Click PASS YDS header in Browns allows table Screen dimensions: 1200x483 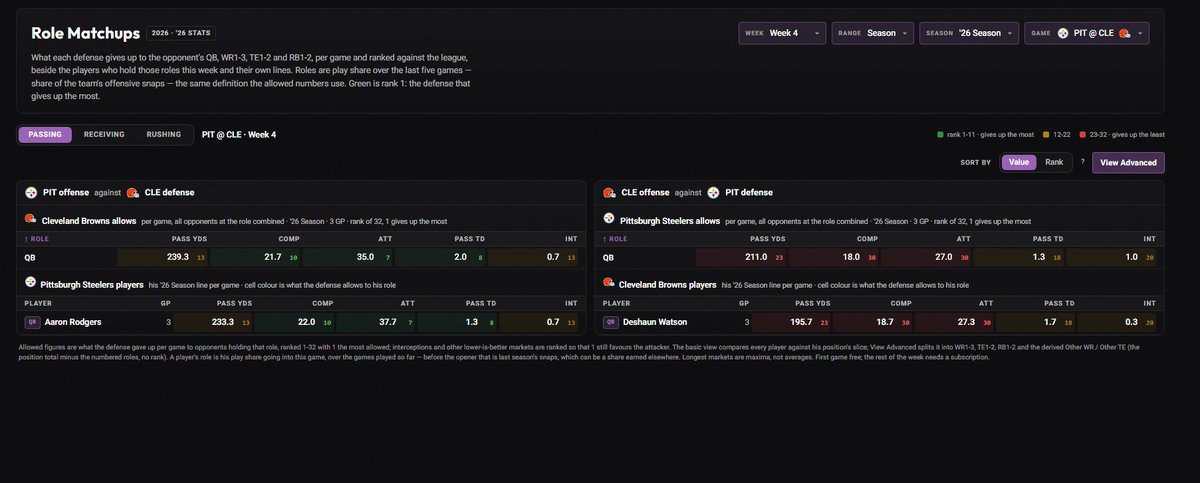pos(190,239)
